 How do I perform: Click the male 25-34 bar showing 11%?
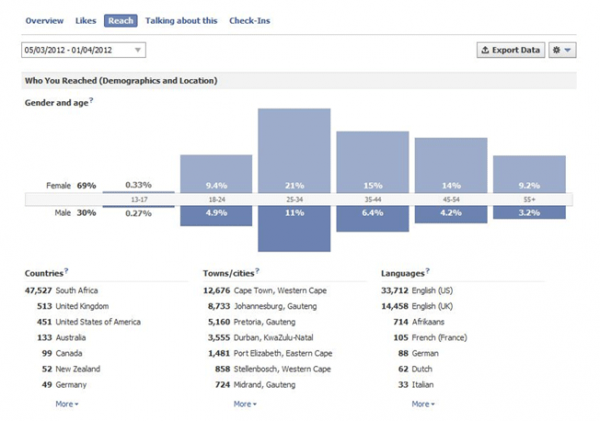pos(294,228)
